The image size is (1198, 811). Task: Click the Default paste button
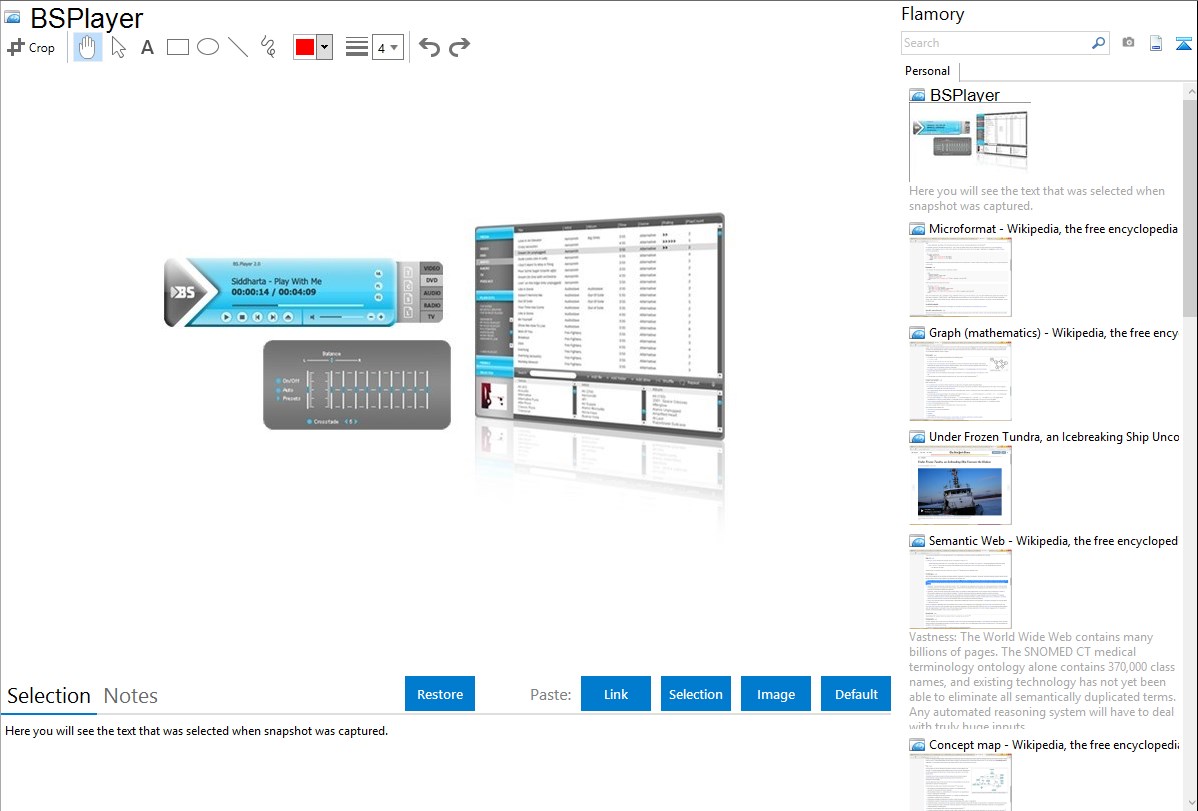coord(856,694)
